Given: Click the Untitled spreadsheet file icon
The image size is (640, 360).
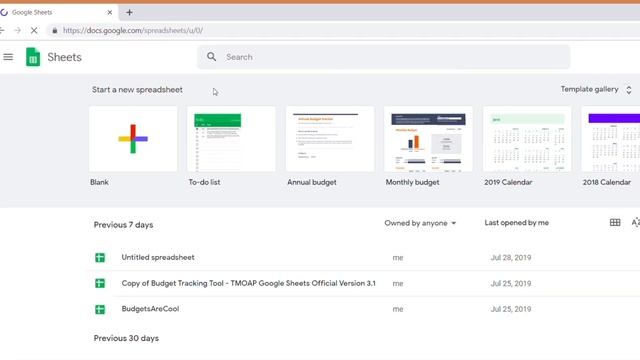Looking at the screenshot, I should [x=100, y=258].
